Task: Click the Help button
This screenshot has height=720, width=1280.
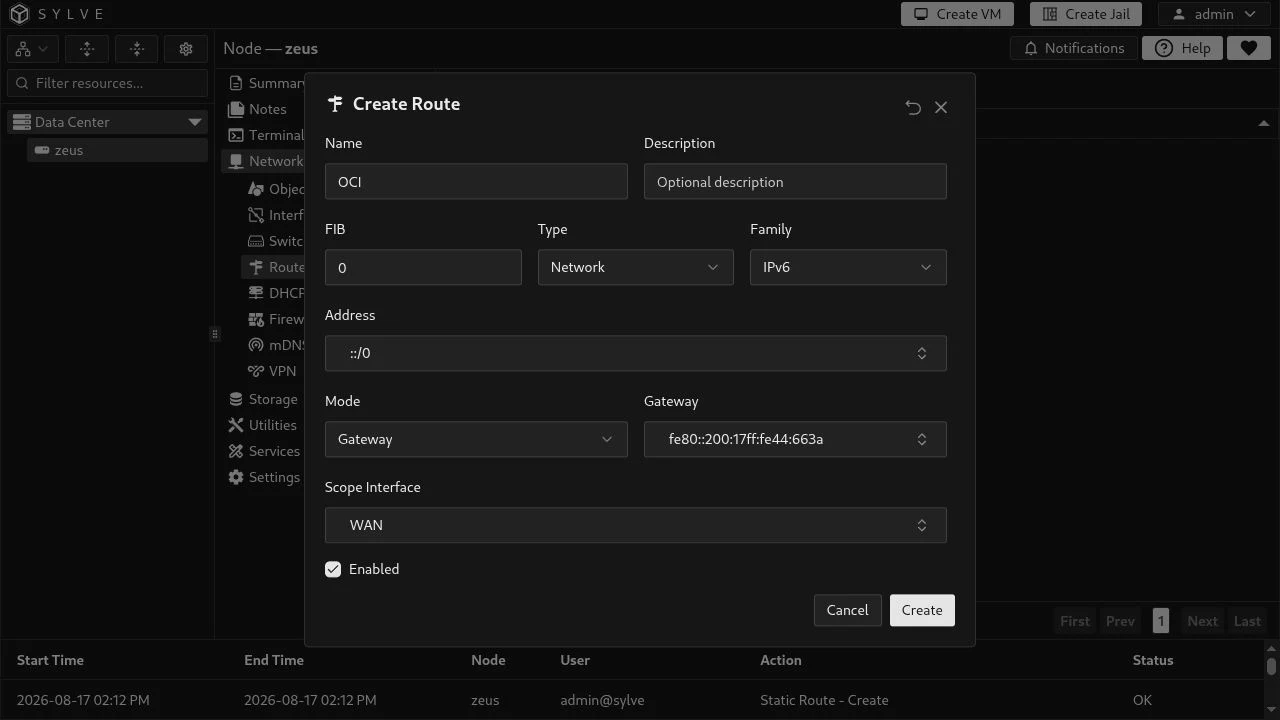Action: pyautogui.click(x=1182, y=48)
